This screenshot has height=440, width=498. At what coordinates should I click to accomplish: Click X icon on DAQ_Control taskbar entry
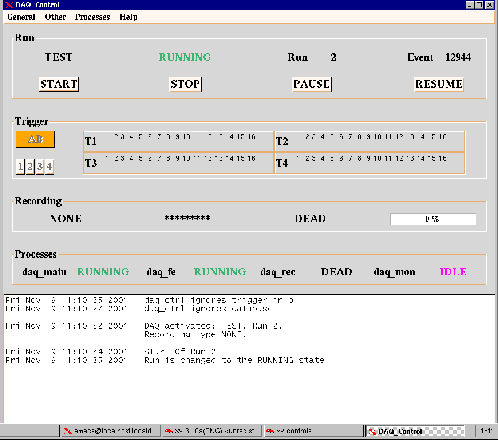(372, 431)
